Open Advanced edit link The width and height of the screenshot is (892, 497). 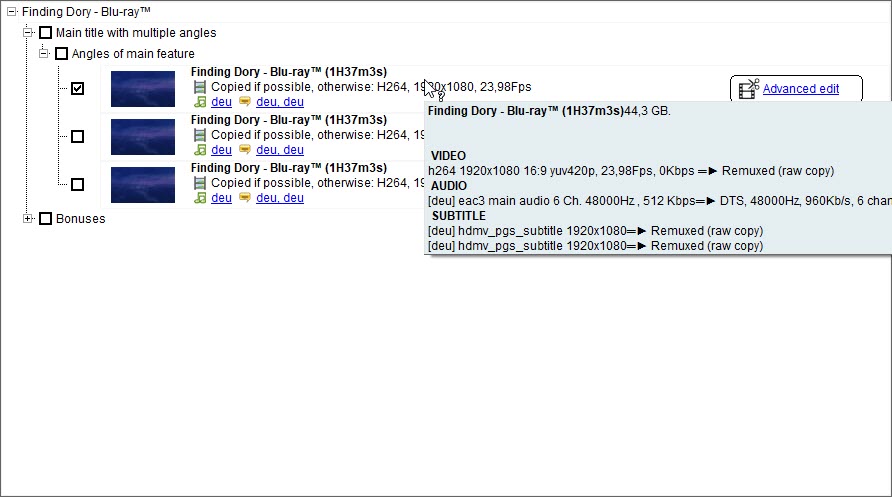coord(800,89)
